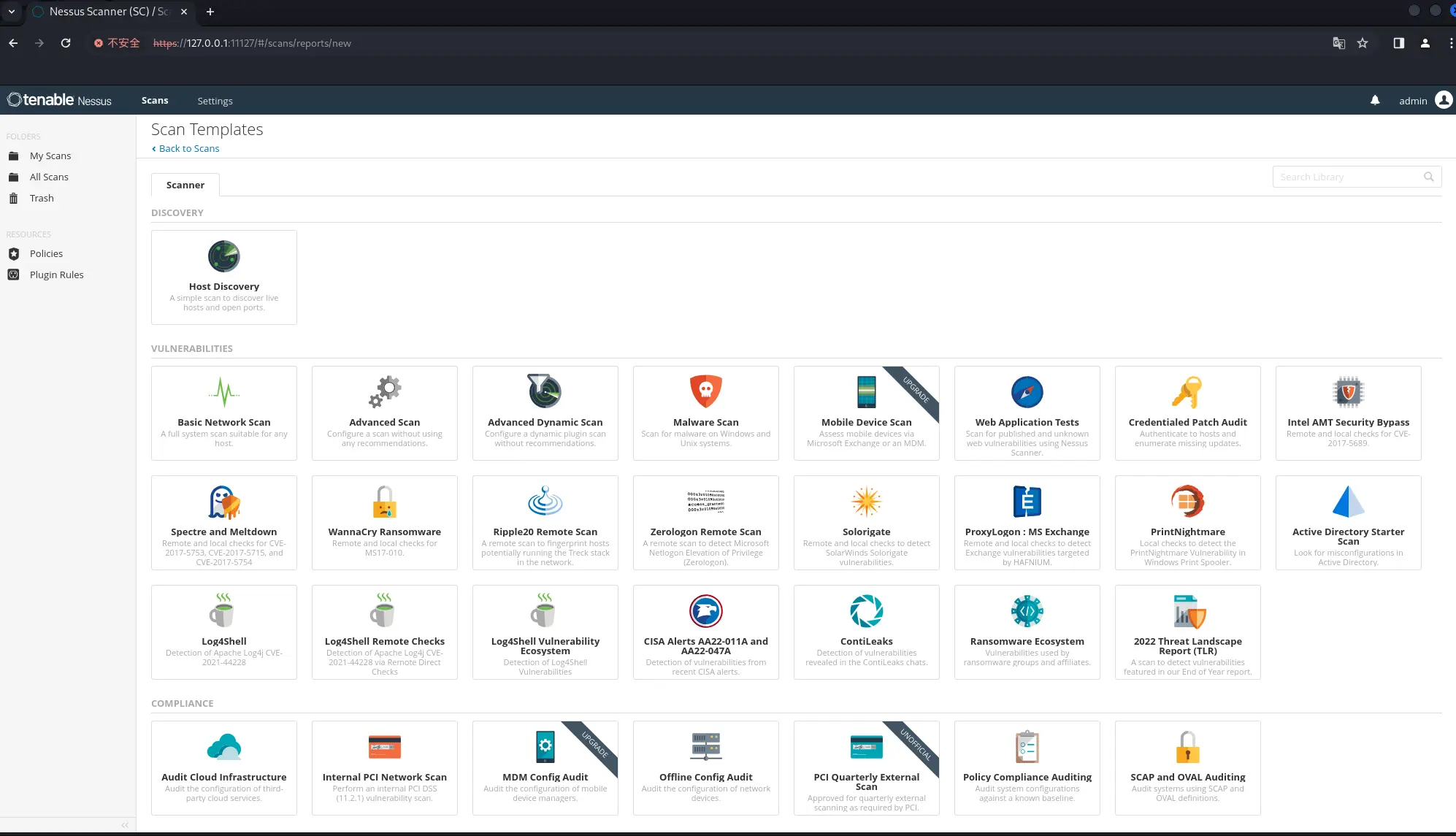Select the Malware Scan template
The height and width of the screenshot is (836, 1456).
click(706, 412)
